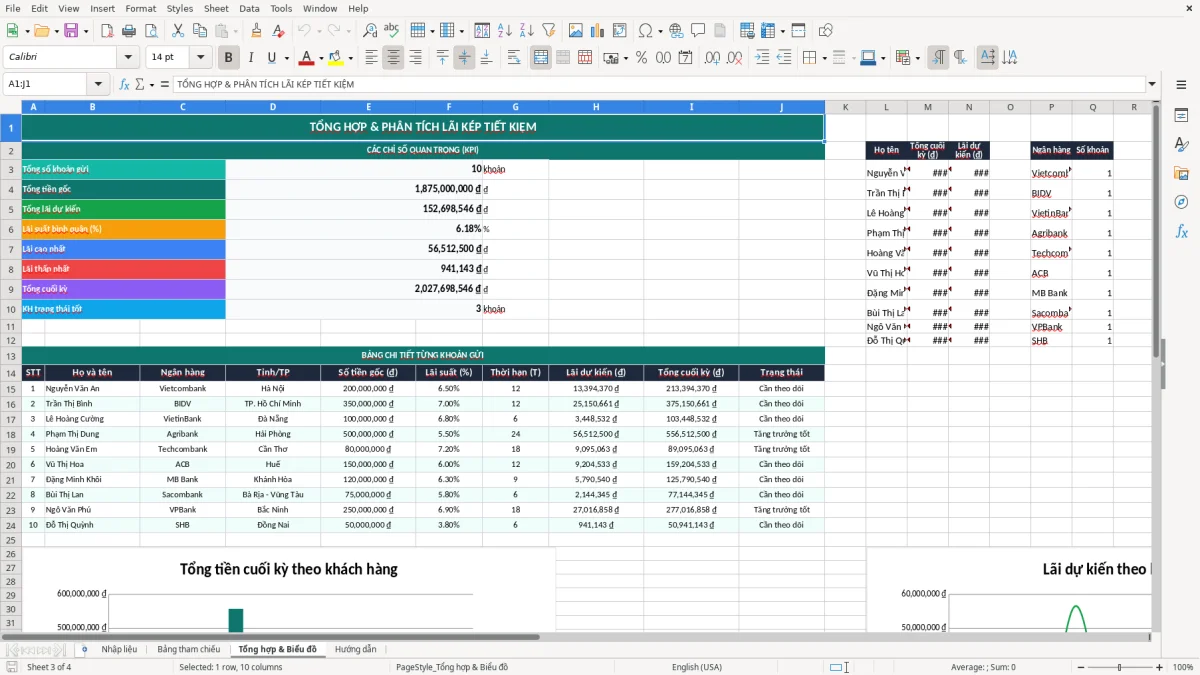Open the Font Size dropdown arrow
The height and width of the screenshot is (675, 1200).
(201, 58)
